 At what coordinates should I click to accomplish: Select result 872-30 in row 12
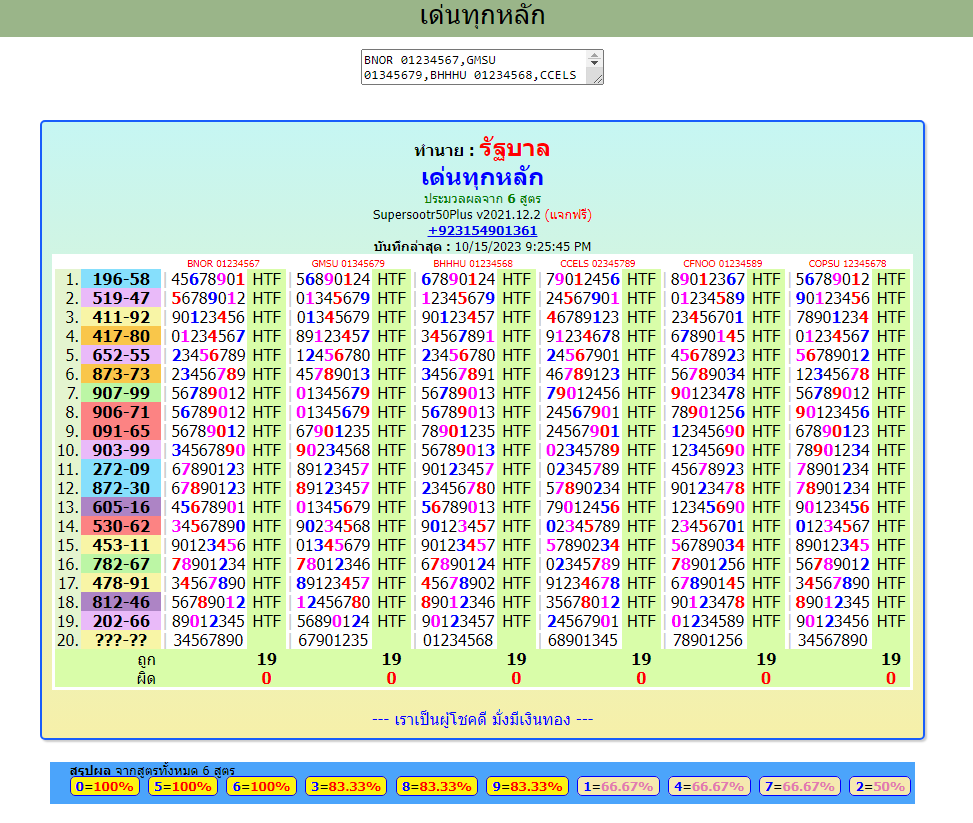click(121, 488)
